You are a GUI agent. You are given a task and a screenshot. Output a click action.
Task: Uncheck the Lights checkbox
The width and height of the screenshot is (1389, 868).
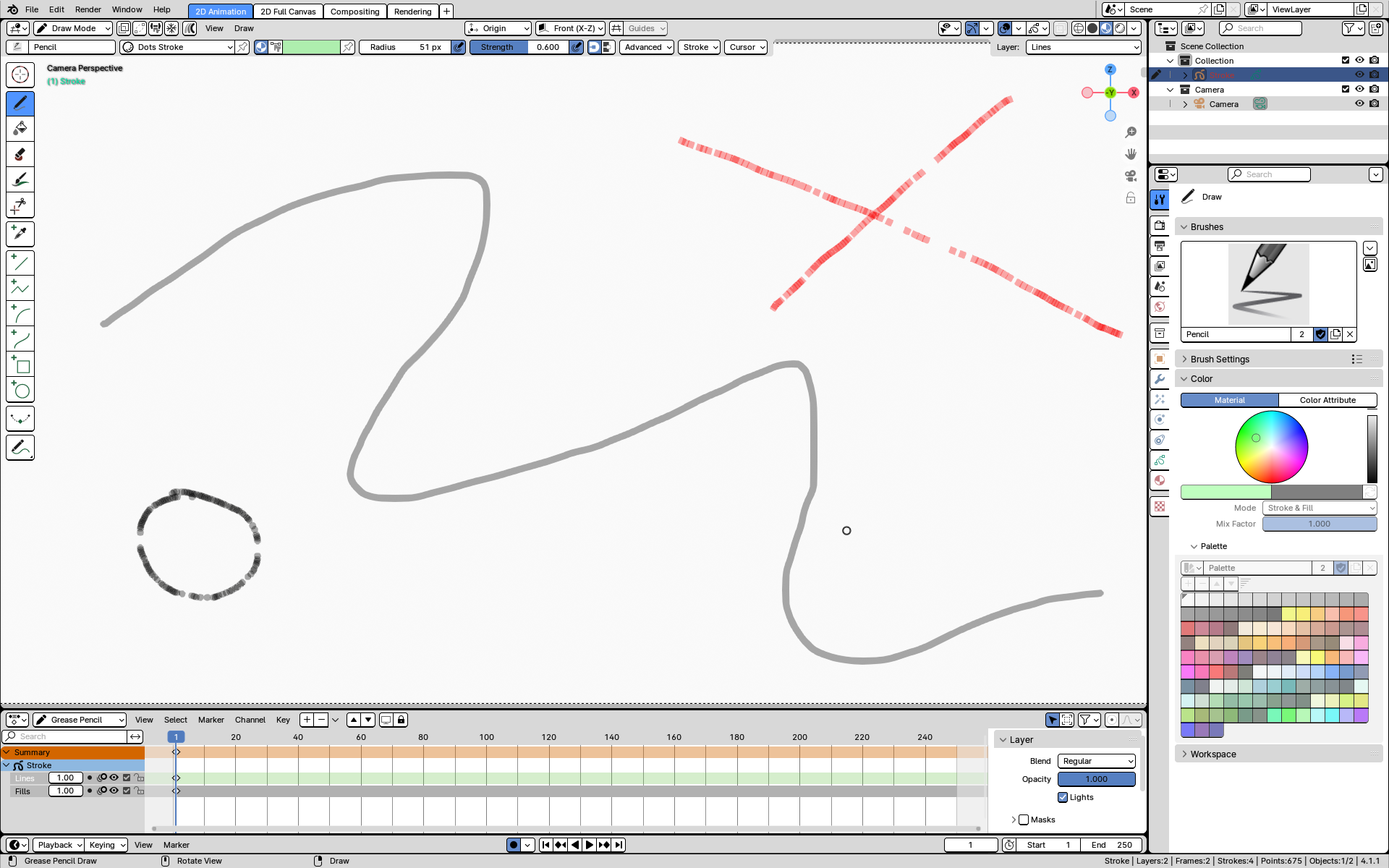tap(1063, 797)
